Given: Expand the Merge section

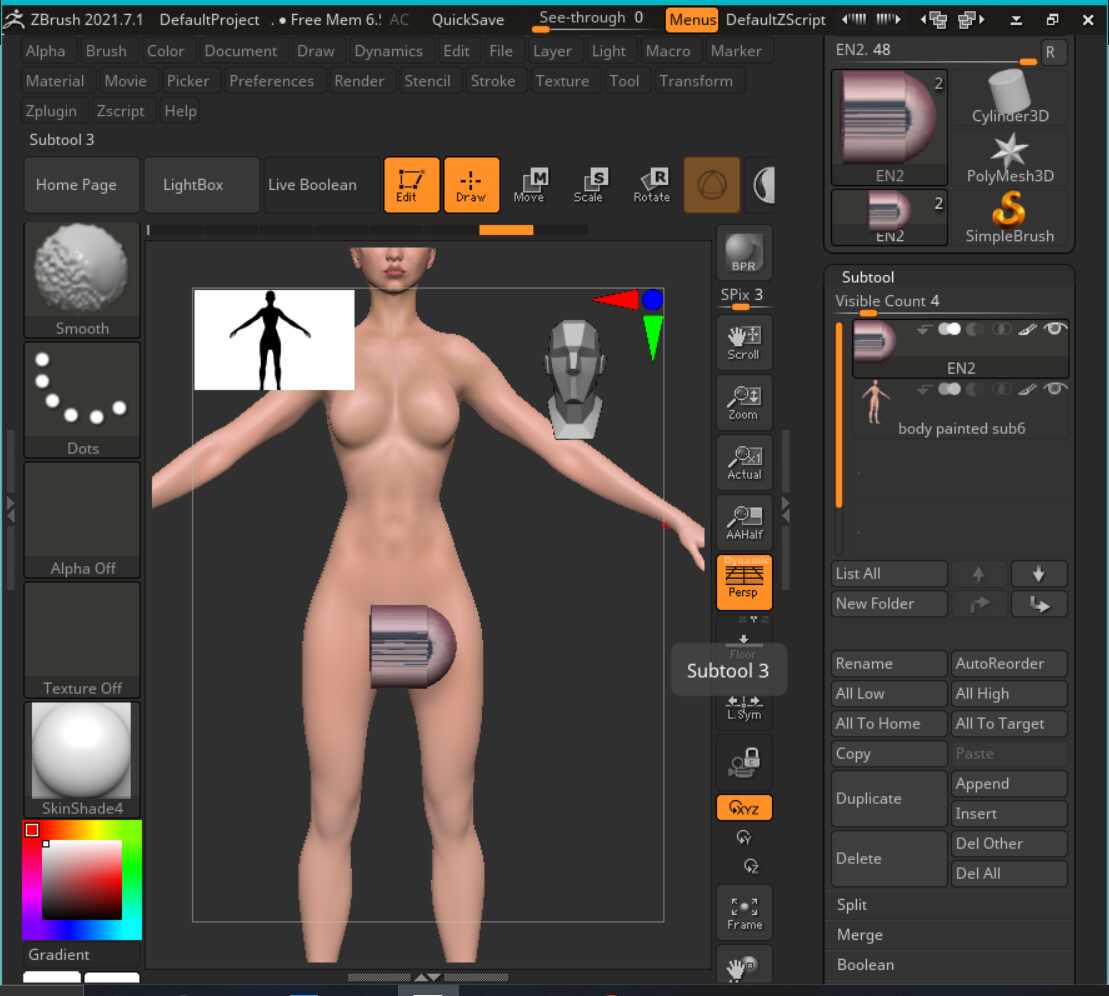Looking at the screenshot, I should point(859,935).
